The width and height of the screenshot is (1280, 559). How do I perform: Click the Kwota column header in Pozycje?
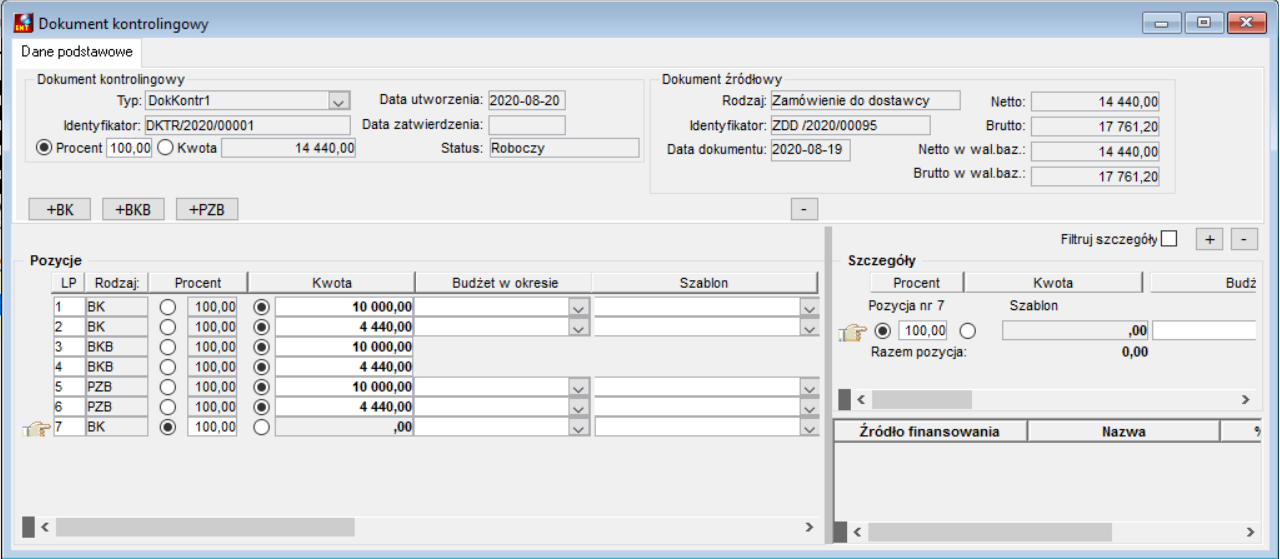click(x=331, y=283)
